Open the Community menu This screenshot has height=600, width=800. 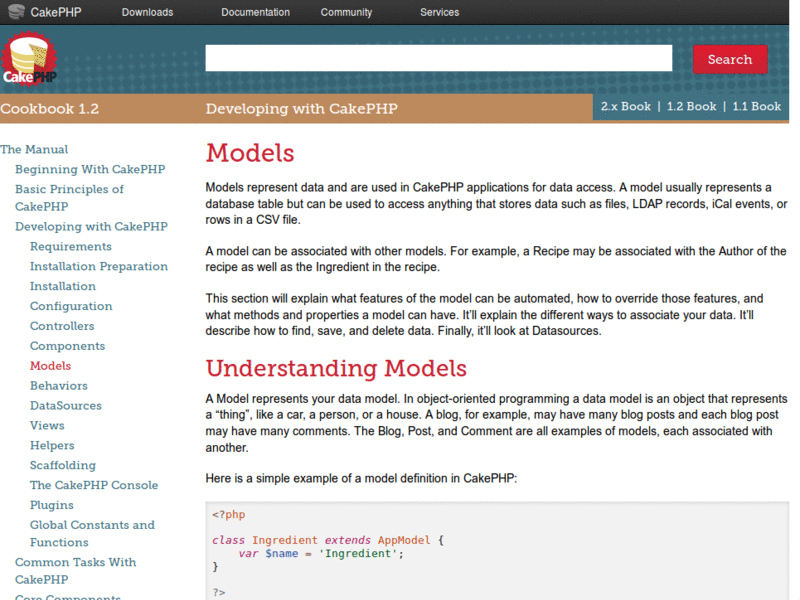point(346,12)
